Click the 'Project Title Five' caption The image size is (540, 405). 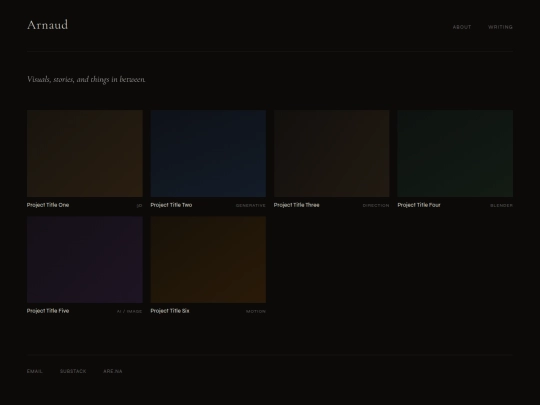(48, 311)
